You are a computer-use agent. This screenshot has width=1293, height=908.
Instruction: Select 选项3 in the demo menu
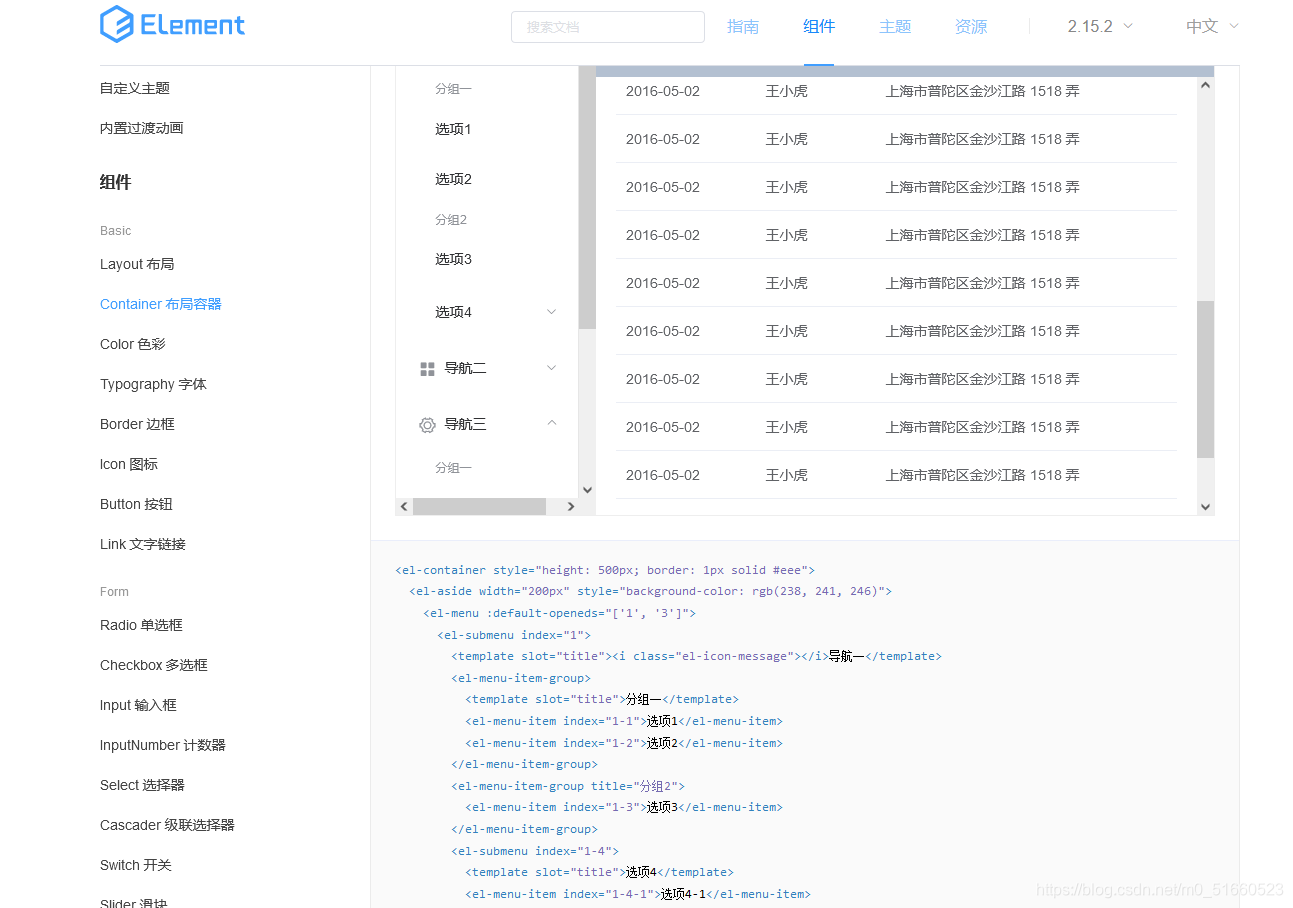pos(453,259)
